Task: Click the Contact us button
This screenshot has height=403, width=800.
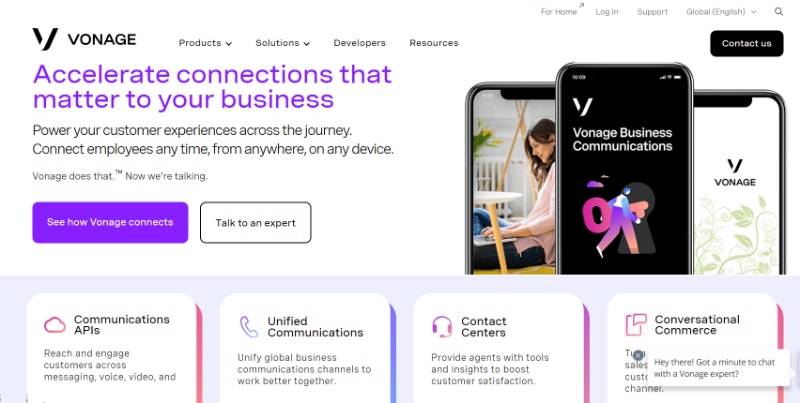Action: click(746, 43)
